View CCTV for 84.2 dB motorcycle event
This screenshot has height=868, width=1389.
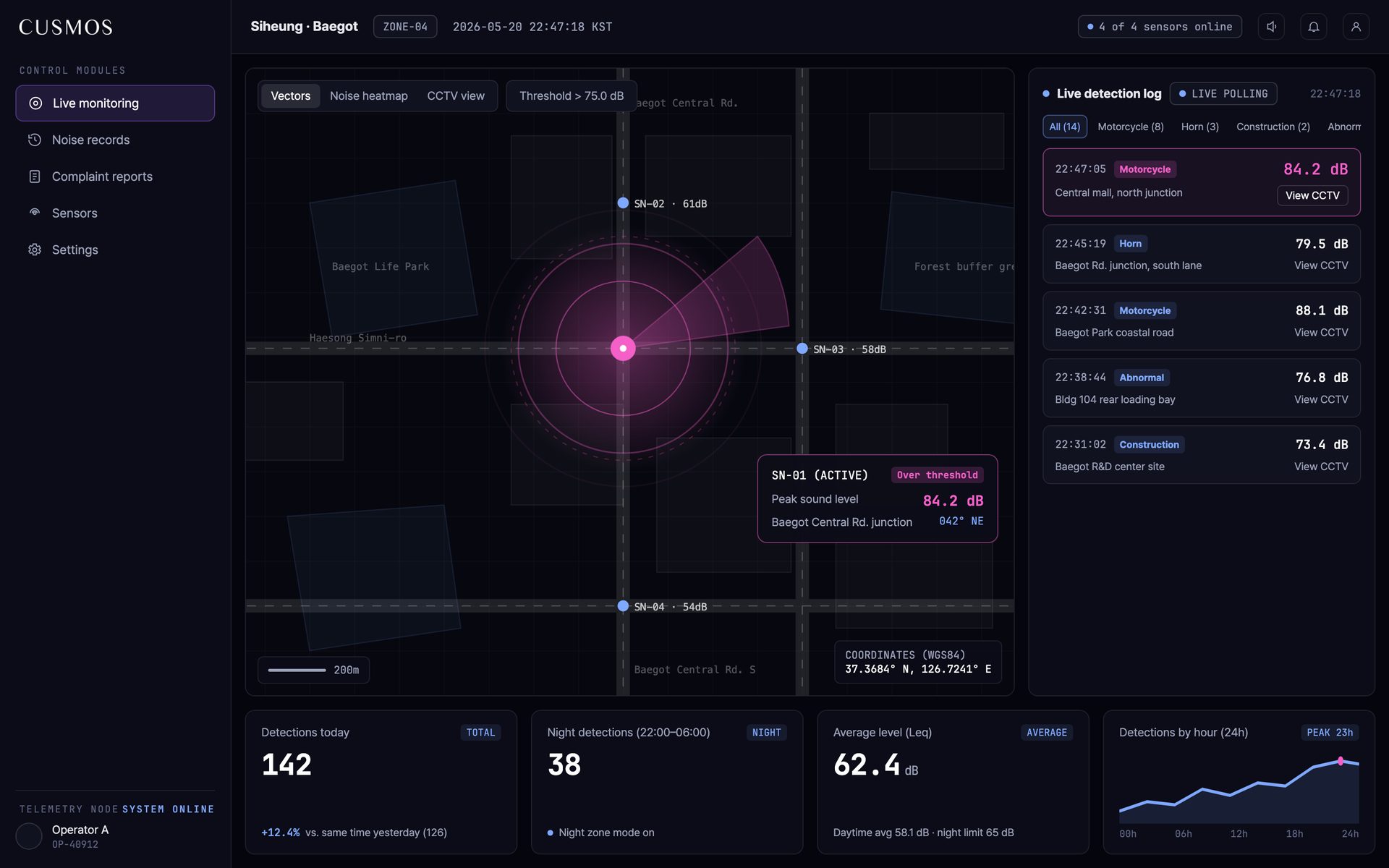(1312, 195)
